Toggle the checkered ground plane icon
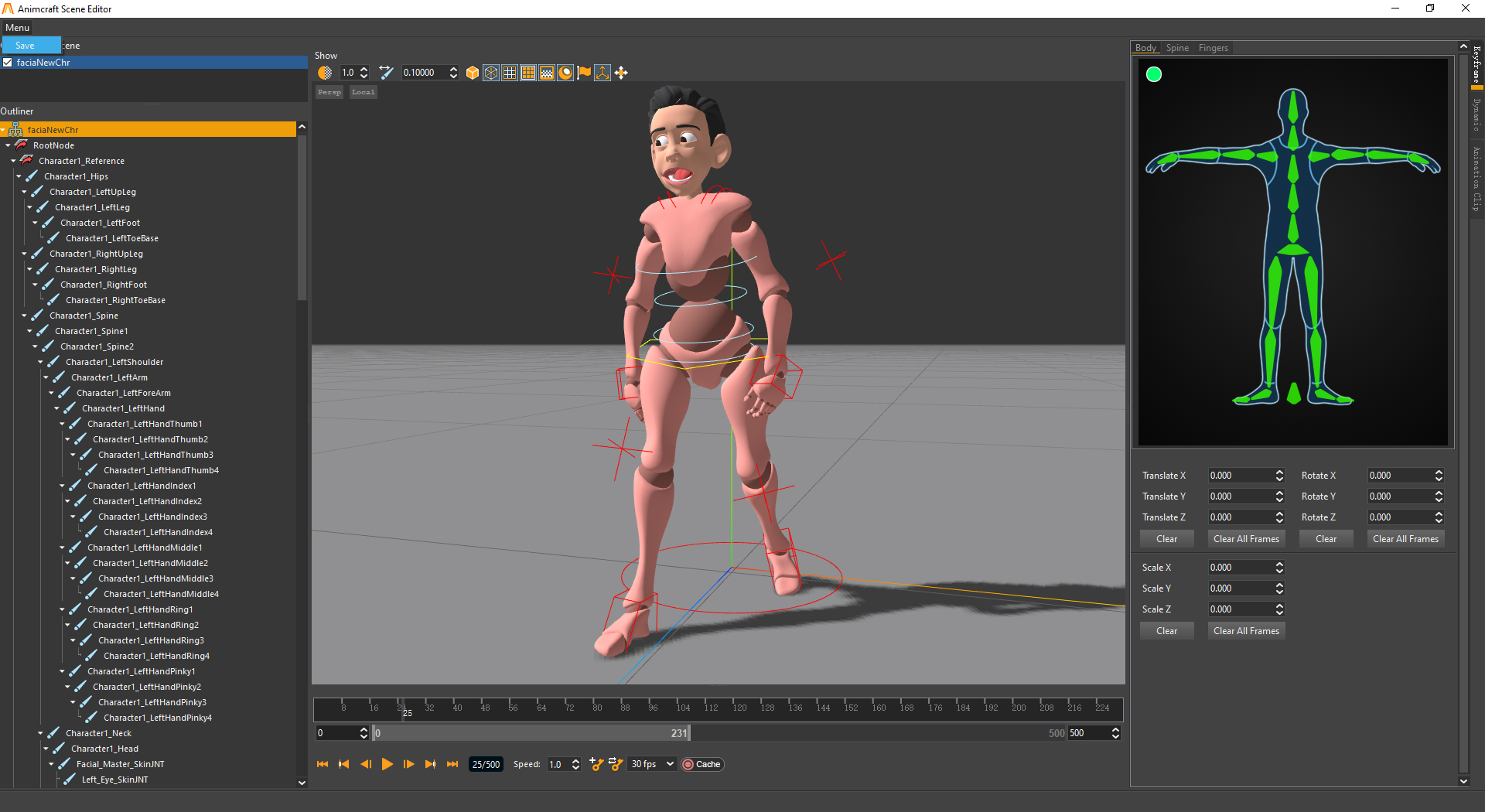 (547, 73)
